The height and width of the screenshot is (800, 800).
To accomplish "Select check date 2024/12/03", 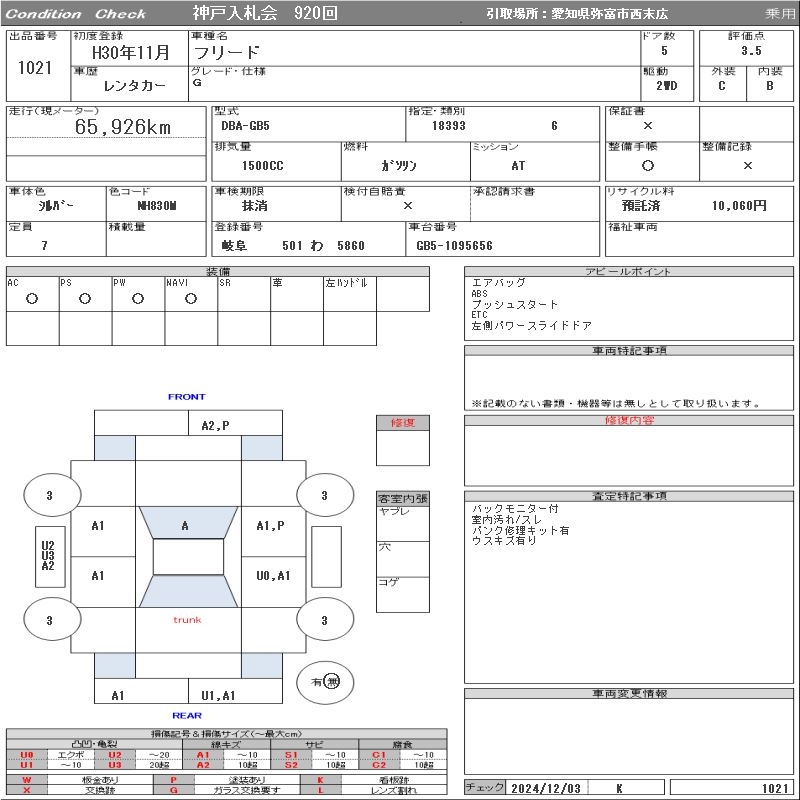I will [546, 789].
